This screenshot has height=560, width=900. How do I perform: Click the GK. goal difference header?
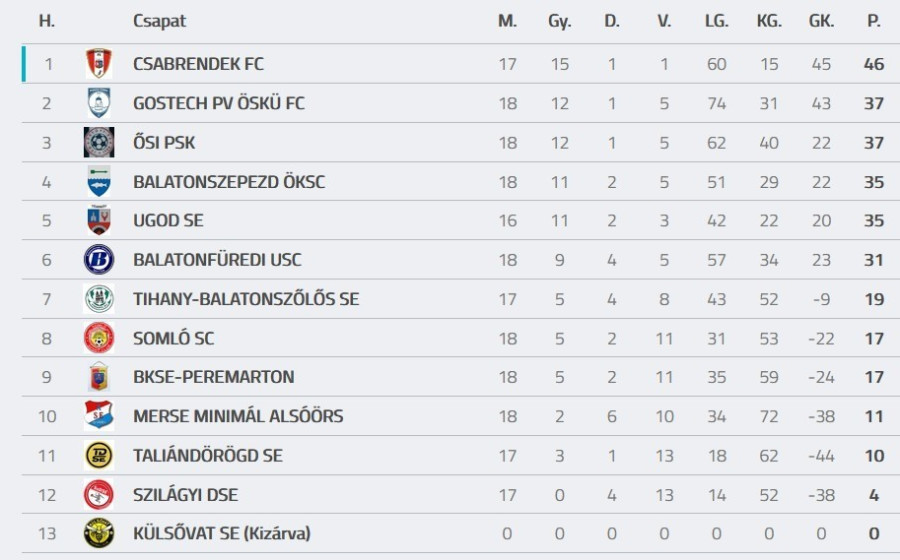tap(821, 21)
